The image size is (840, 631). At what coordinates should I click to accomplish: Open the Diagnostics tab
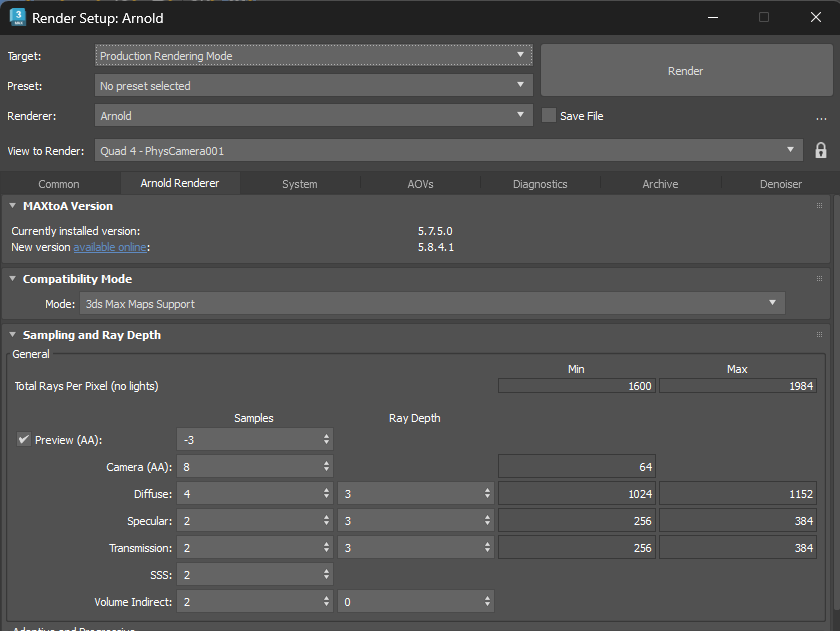pos(540,184)
